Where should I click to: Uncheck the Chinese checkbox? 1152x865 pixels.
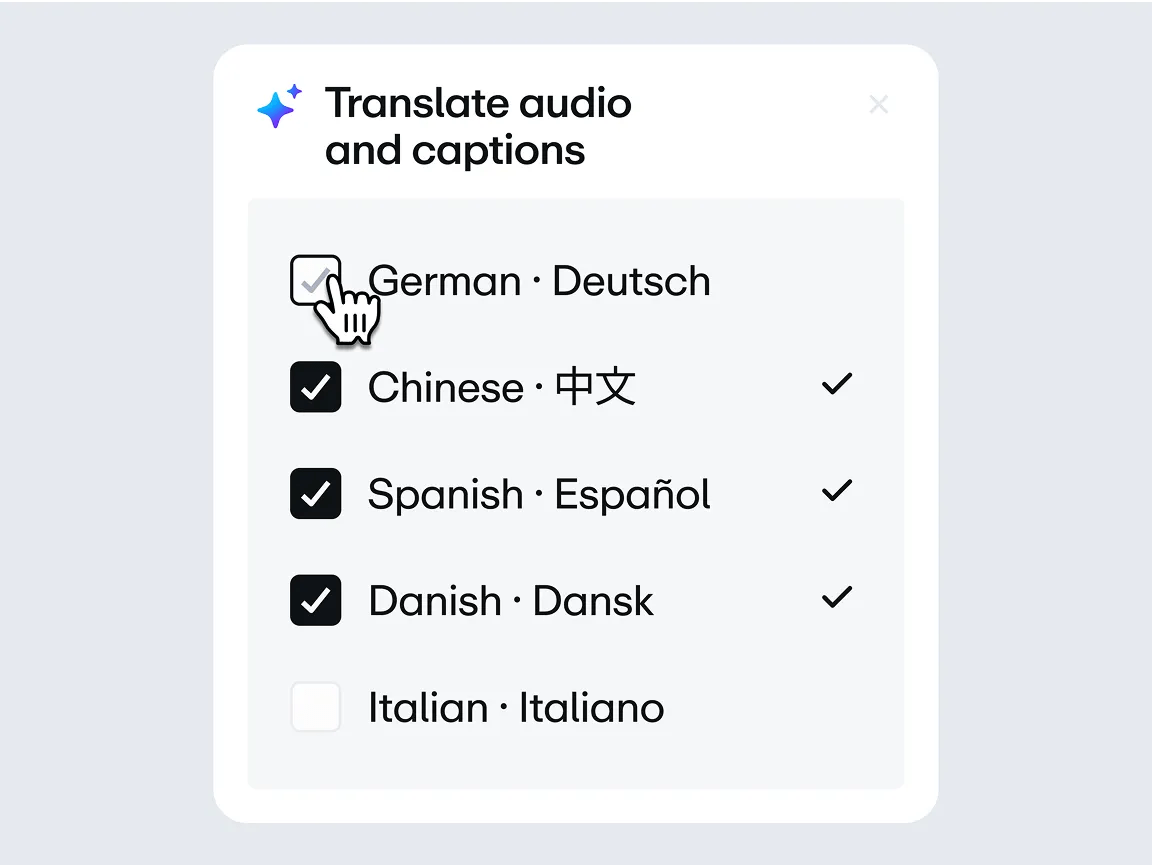[316, 387]
